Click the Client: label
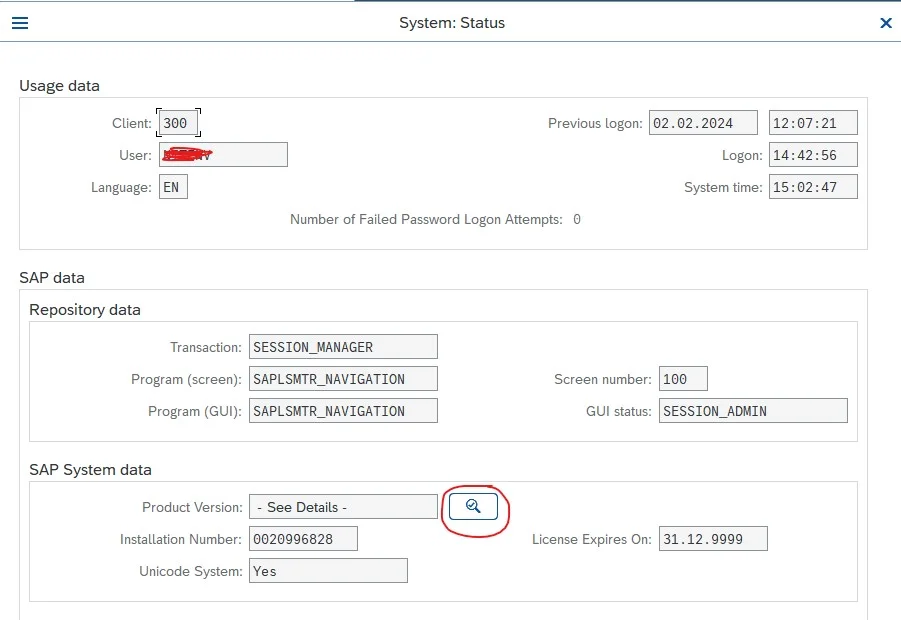The image size is (901, 620). click(x=132, y=123)
